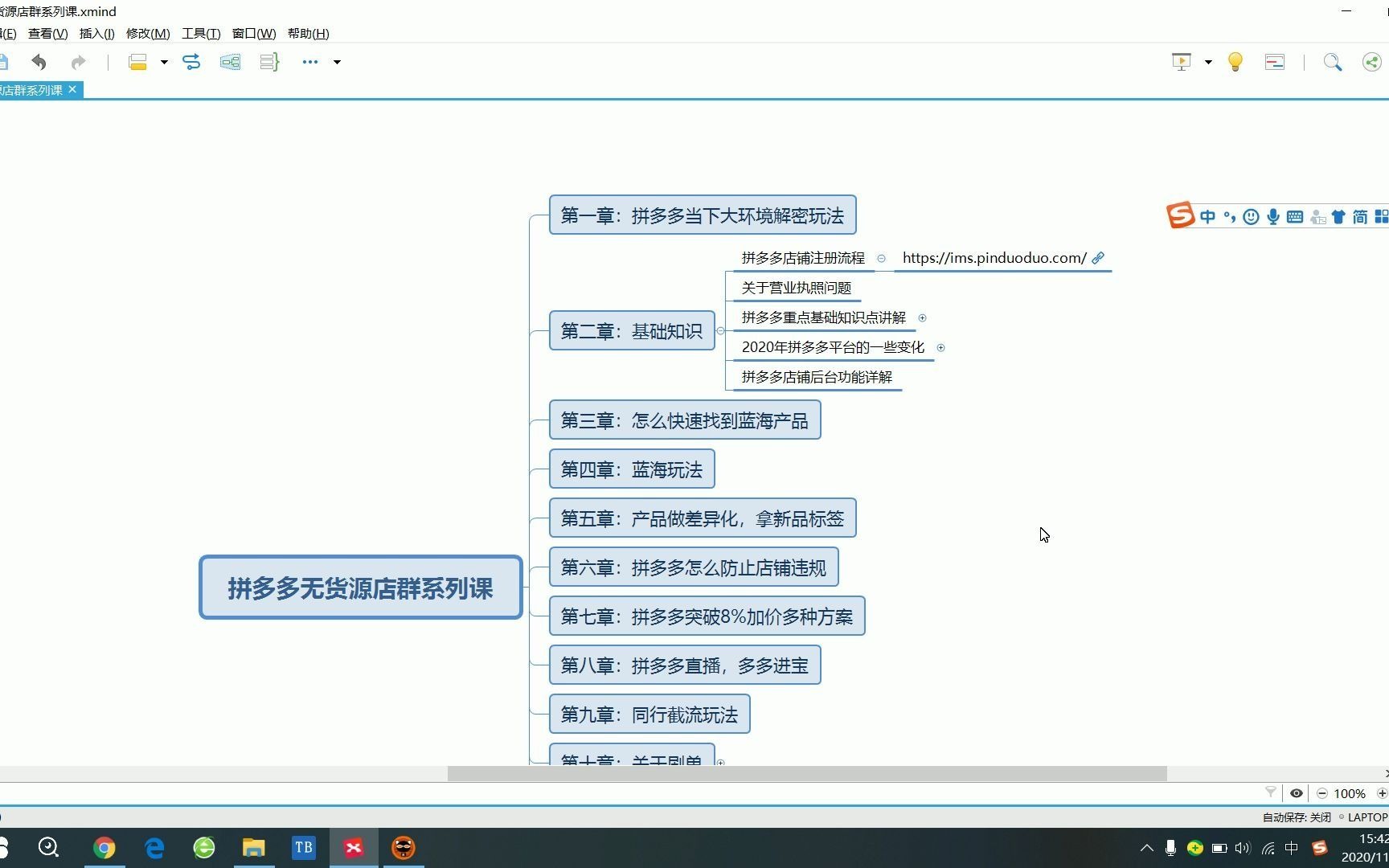Click the horizontal scrollbar thumb
Image resolution: width=1389 pixels, height=868 pixels.
[807, 773]
